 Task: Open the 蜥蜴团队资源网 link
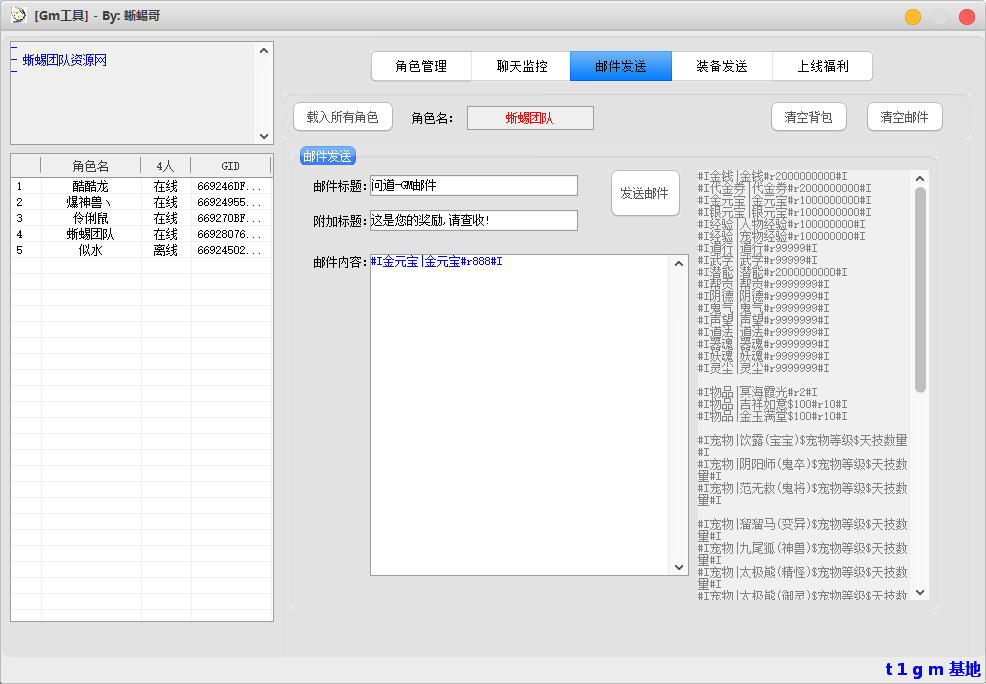click(x=65, y=60)
